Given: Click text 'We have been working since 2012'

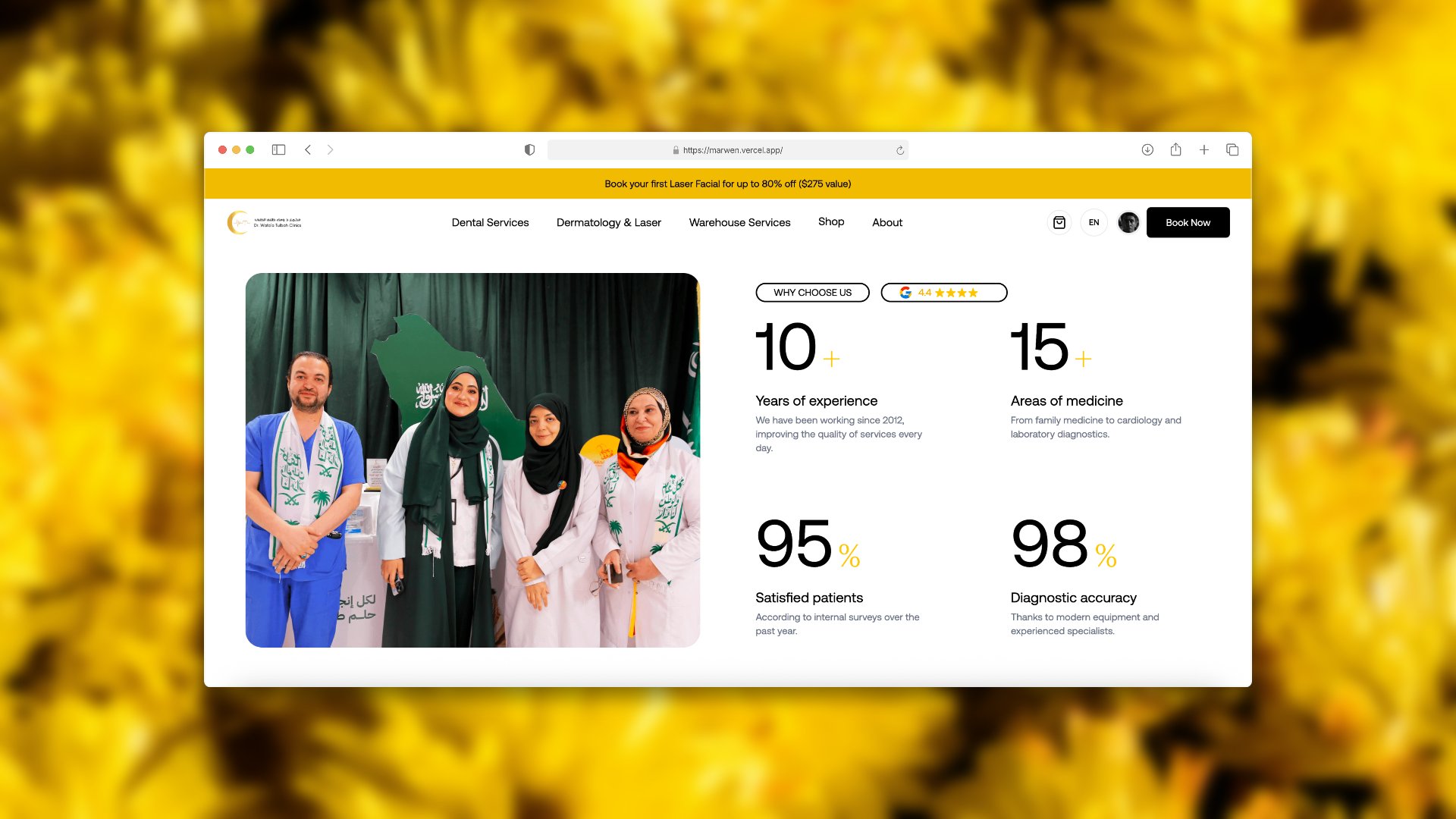Looking at the screenshot, I should coord(829,420).
